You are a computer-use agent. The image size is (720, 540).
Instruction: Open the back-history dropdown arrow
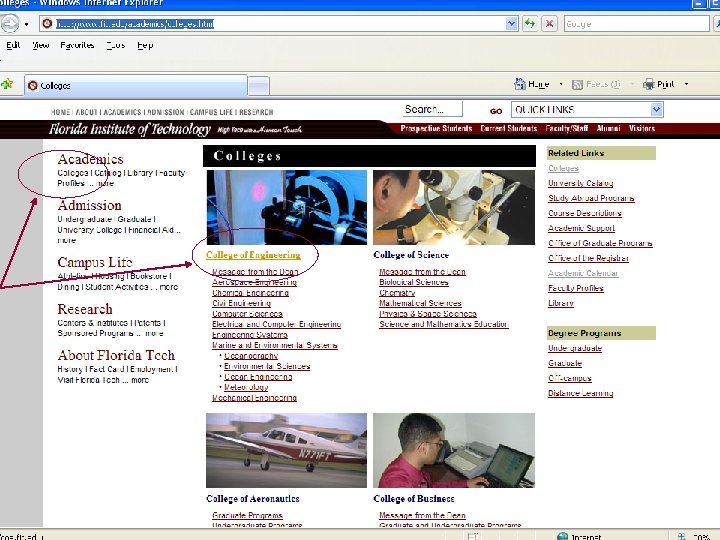click(27, 24)
